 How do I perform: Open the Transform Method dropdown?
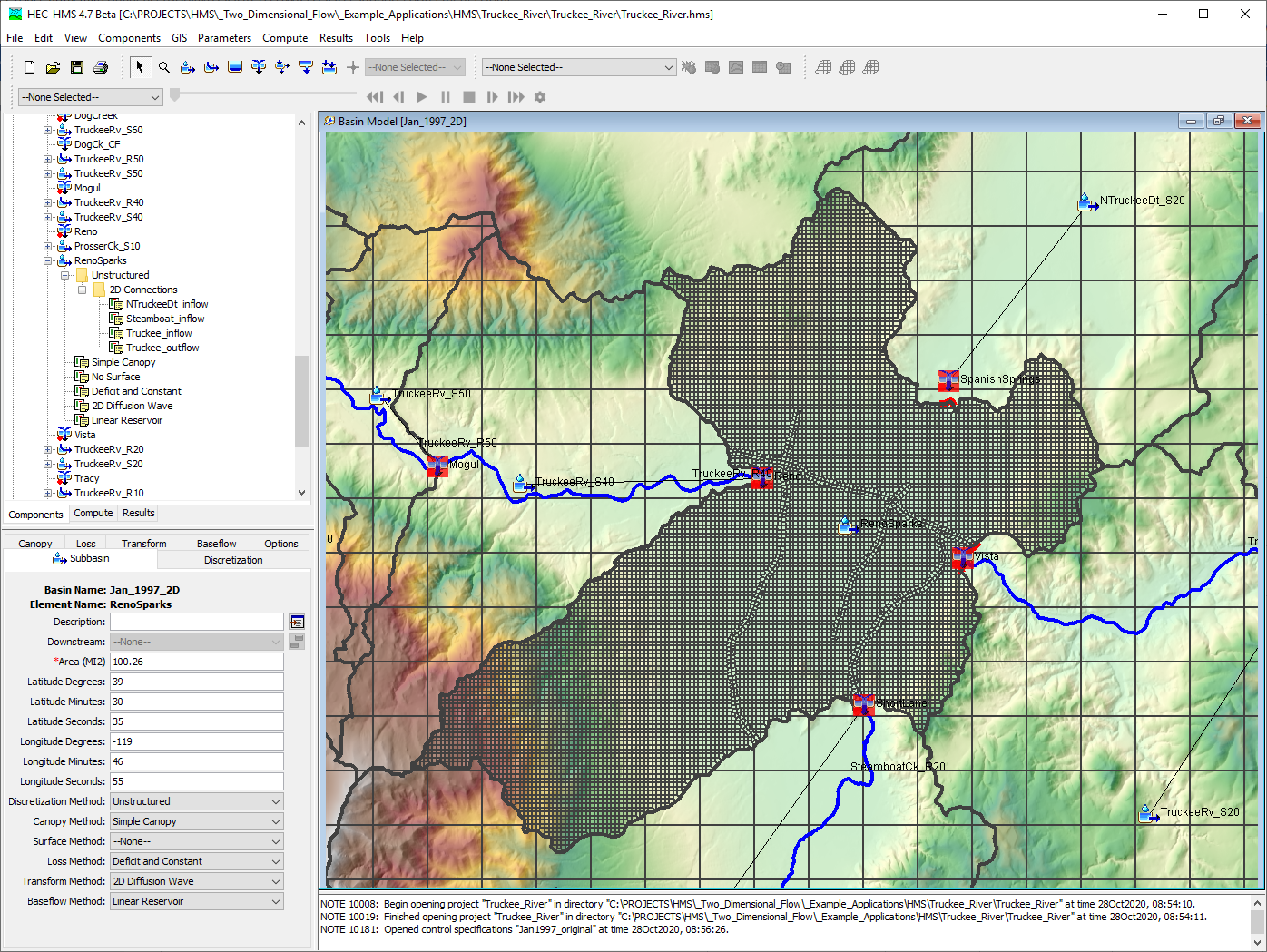point(196,881)
